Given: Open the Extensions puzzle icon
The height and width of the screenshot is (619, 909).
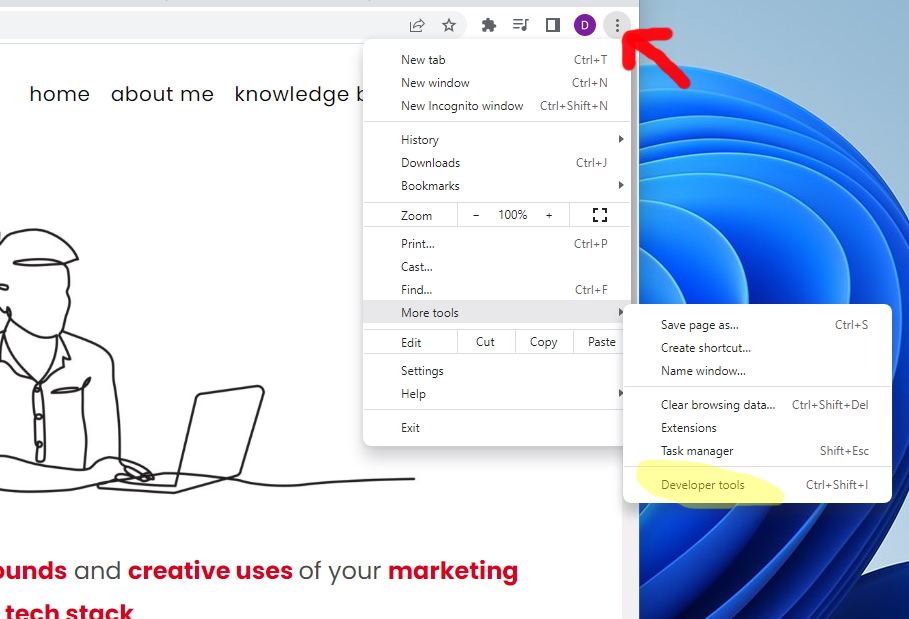Looking at the screenshot, I should tap(489, 25).
